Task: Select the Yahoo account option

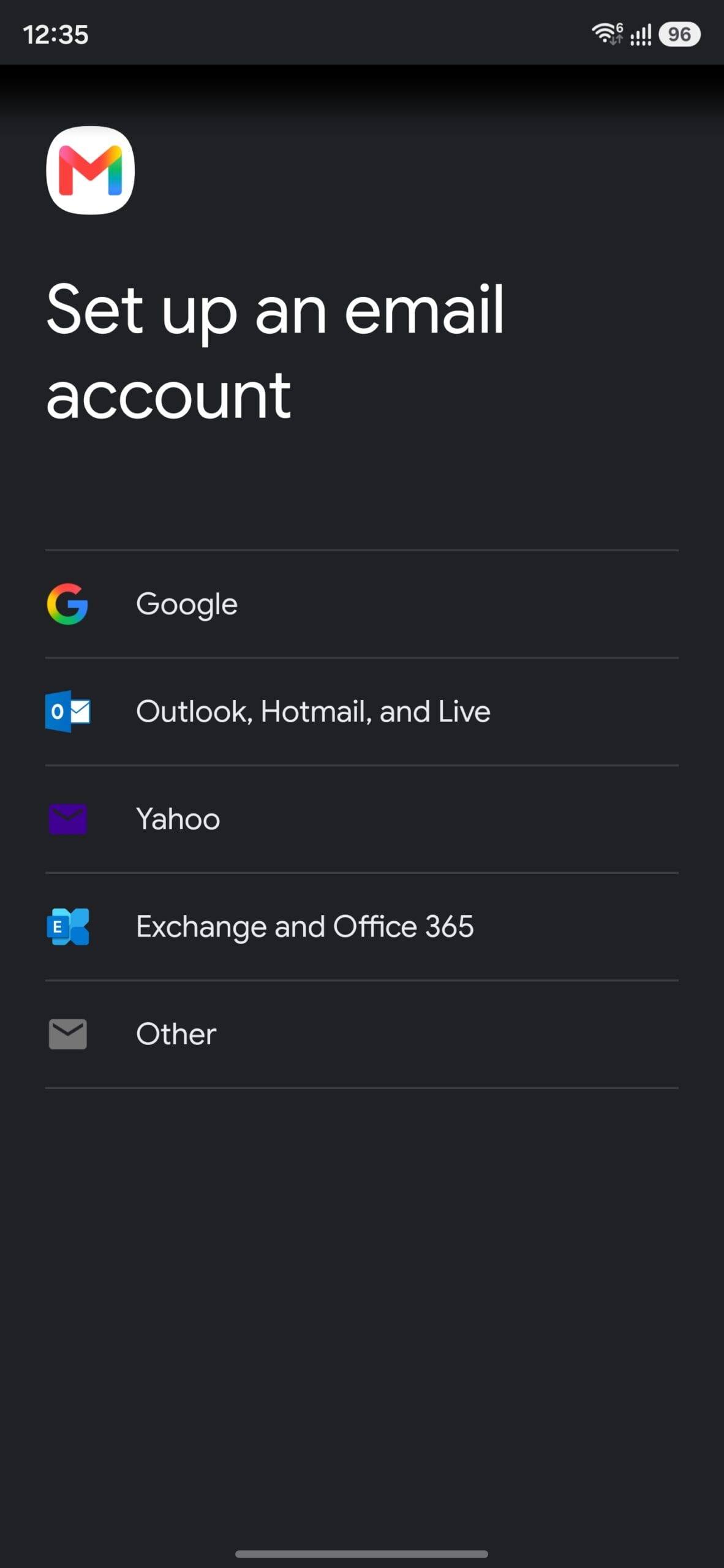Action: tap(362, 820)
